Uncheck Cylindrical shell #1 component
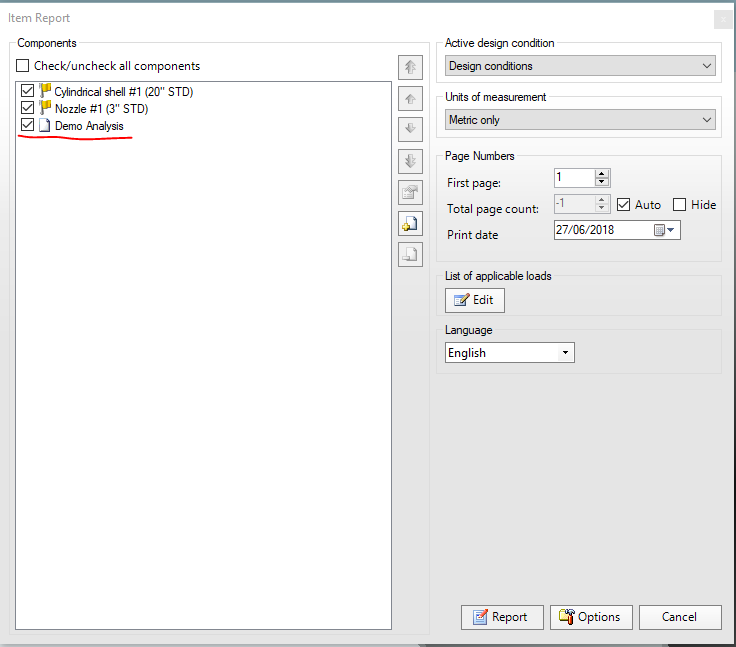Image resolution: width=736 pixels, height=647 pixels. (x=27, y=90)
